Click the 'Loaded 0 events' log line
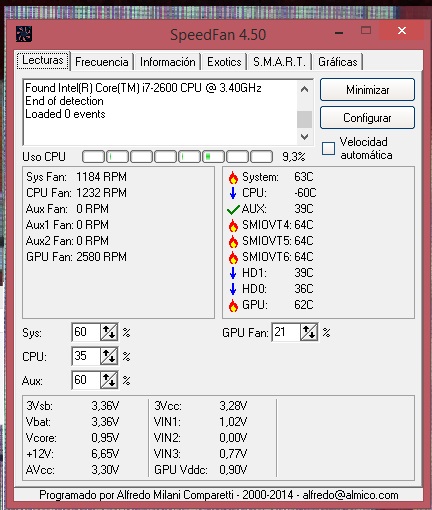 coord(65,114)
